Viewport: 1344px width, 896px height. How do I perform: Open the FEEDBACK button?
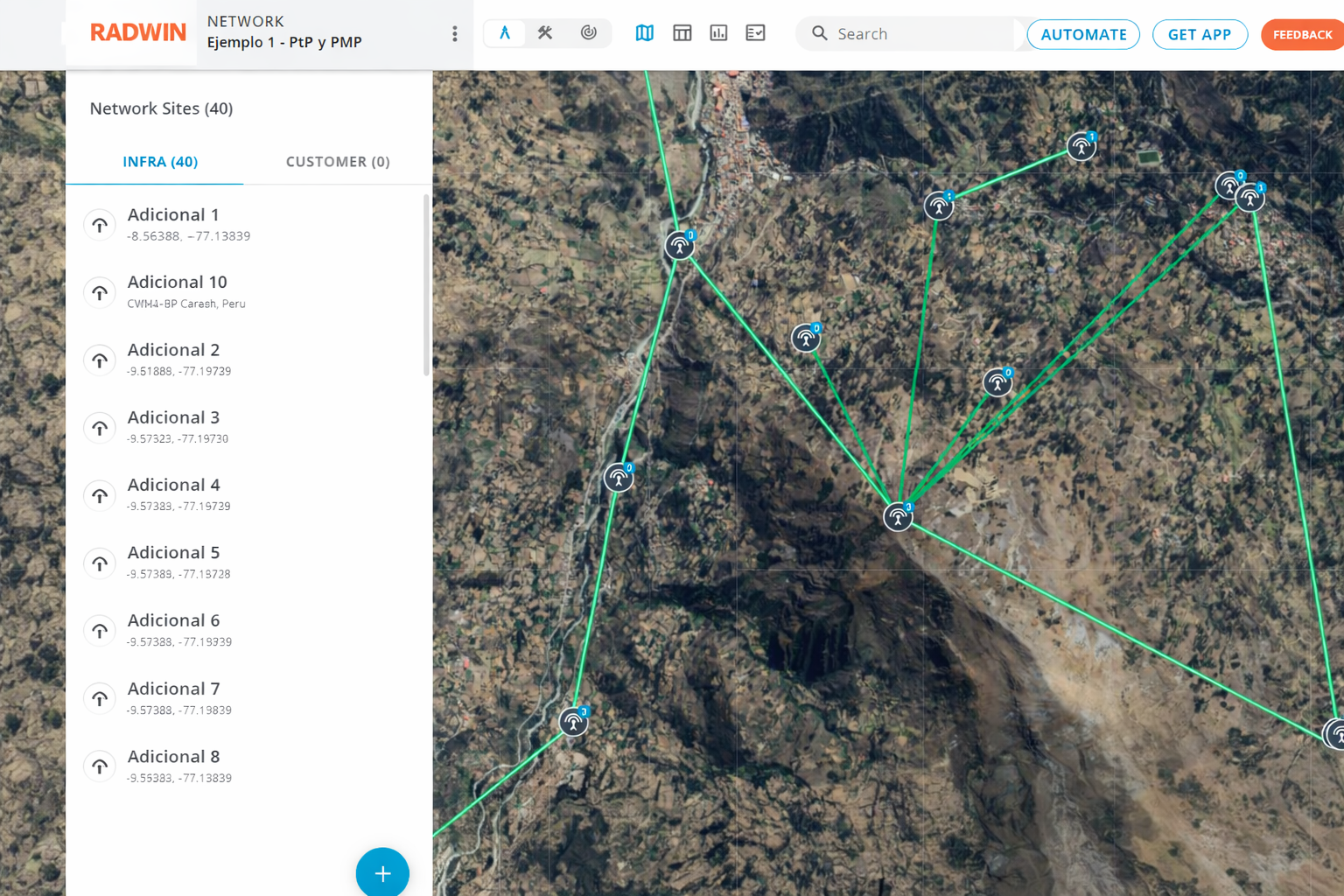tap(1302, 35)
